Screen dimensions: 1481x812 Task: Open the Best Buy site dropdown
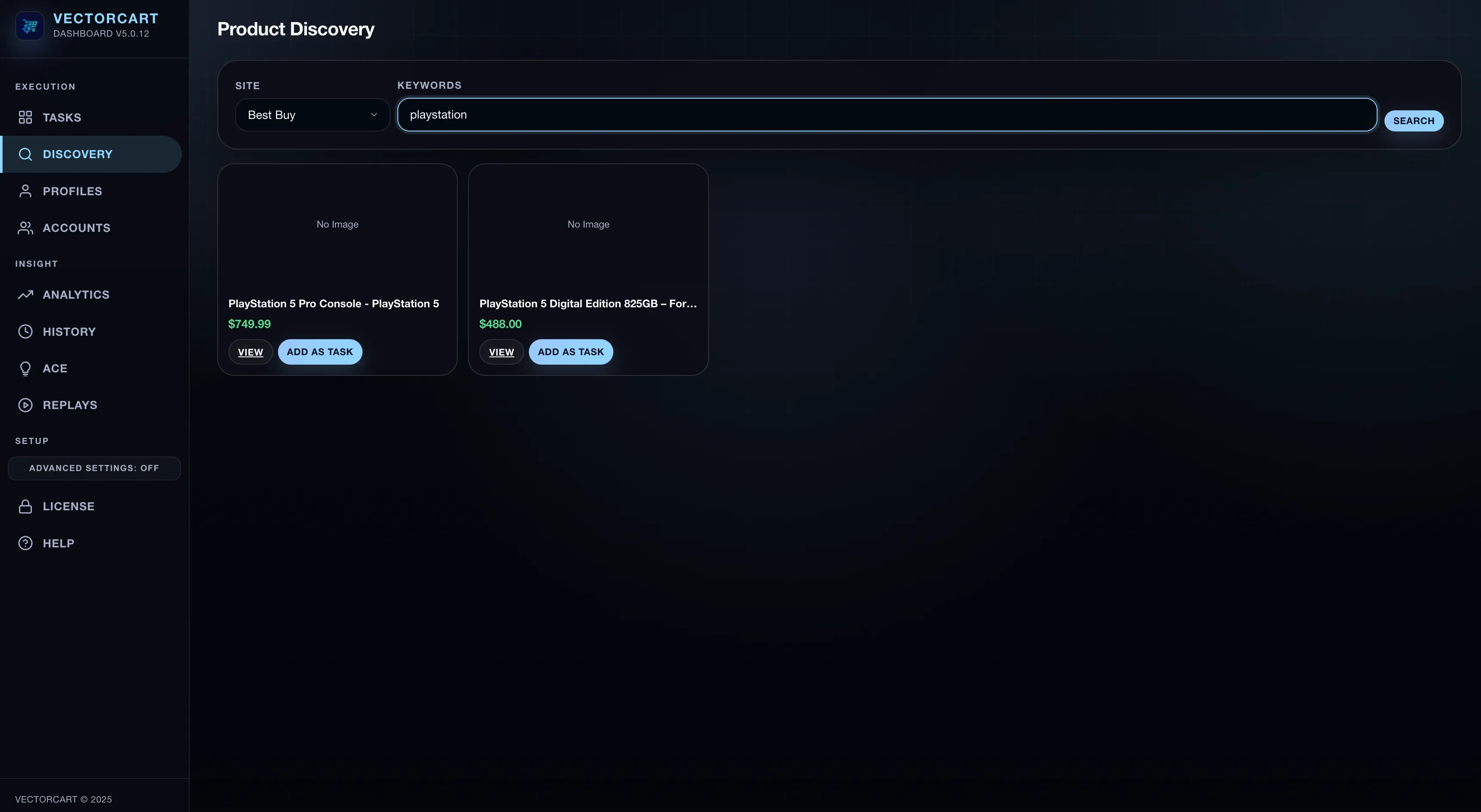[312, 115]
